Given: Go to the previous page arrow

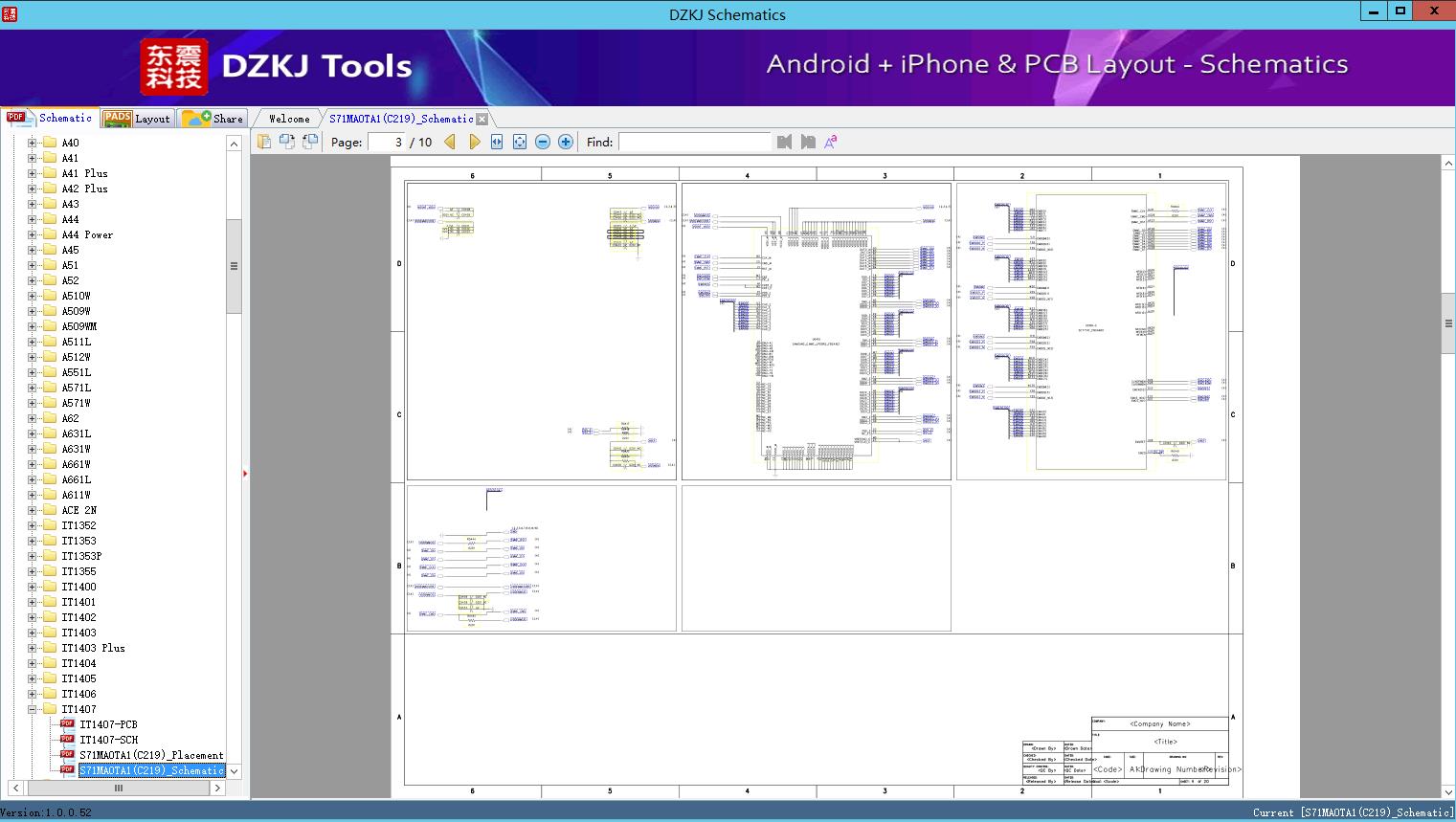Looking at the screenshot, I should click(x=450, y=142).
